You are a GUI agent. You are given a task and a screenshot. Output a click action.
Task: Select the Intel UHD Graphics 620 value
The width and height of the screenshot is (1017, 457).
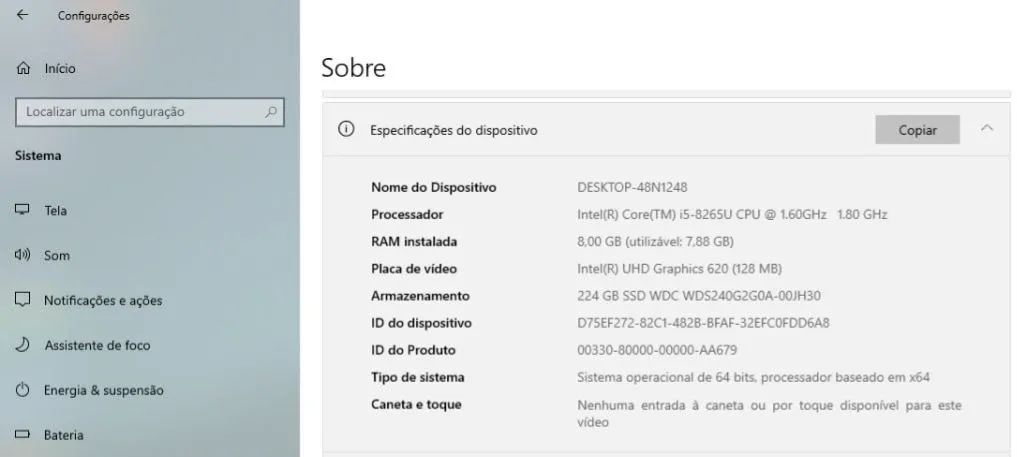click(x=679, y=269)
